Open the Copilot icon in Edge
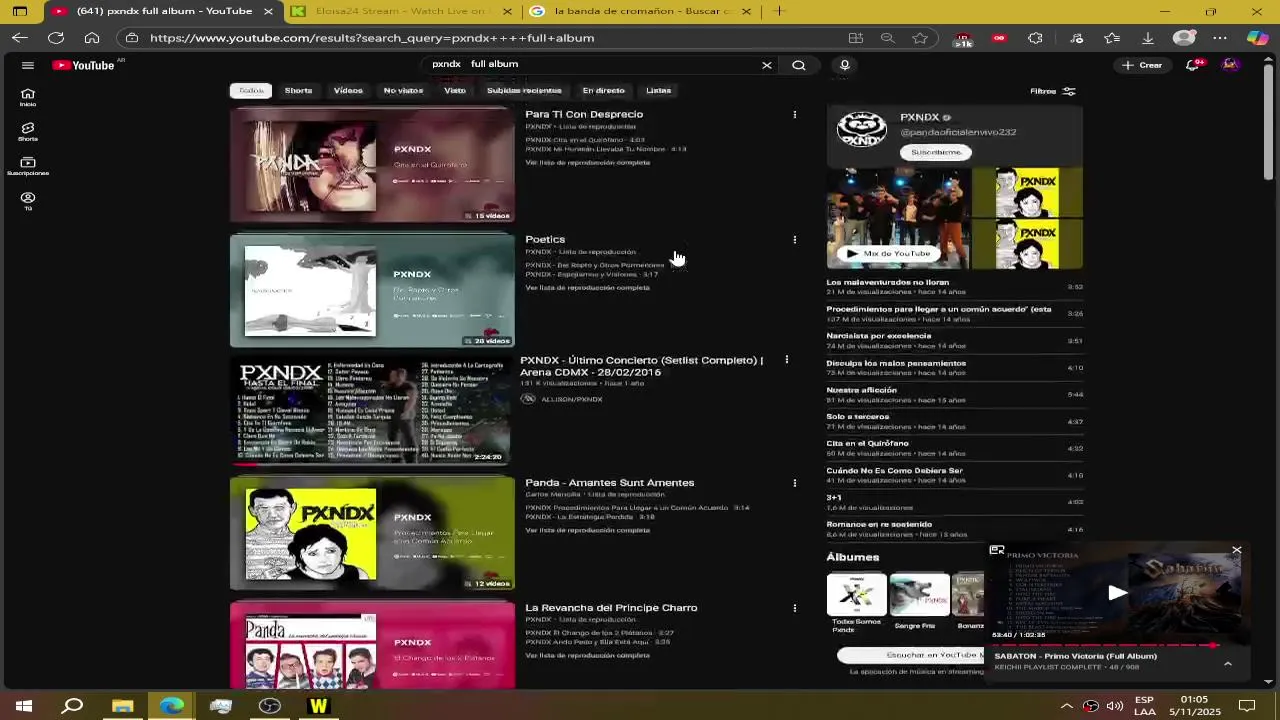Image resolution: width=1280 pixels, height=720 pixels. [x=1257, y=38]
